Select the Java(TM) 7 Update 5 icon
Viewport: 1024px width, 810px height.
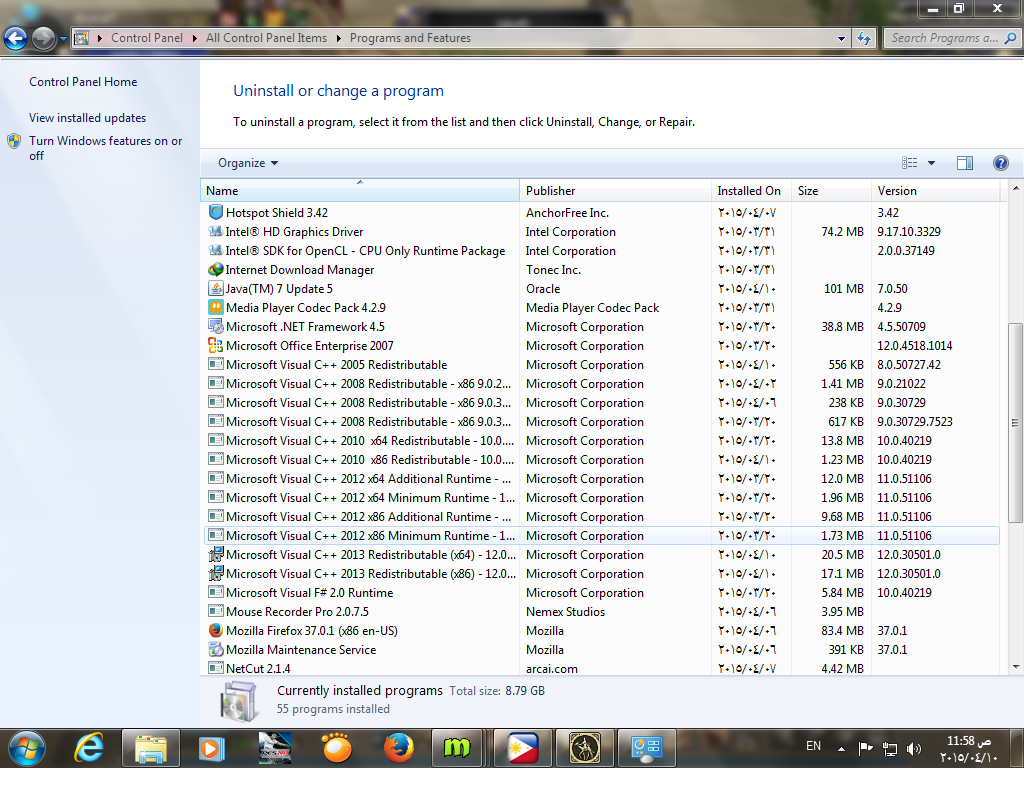pos(216,288)
